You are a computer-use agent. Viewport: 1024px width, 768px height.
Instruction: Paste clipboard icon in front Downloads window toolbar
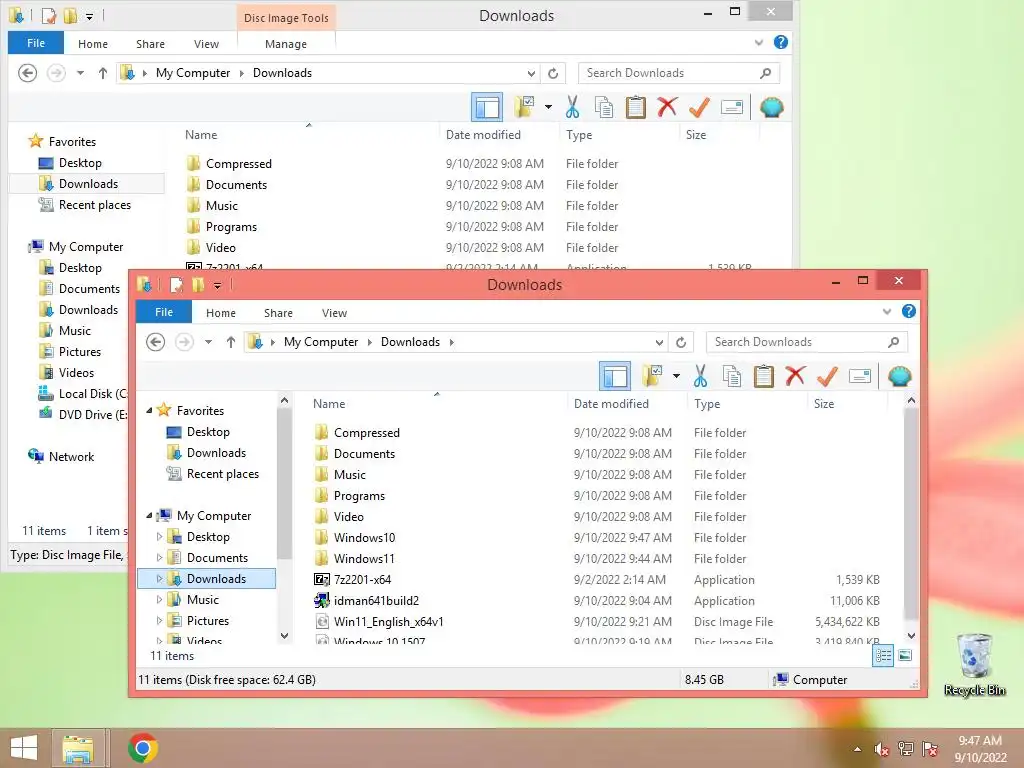(x=763, y=376)
